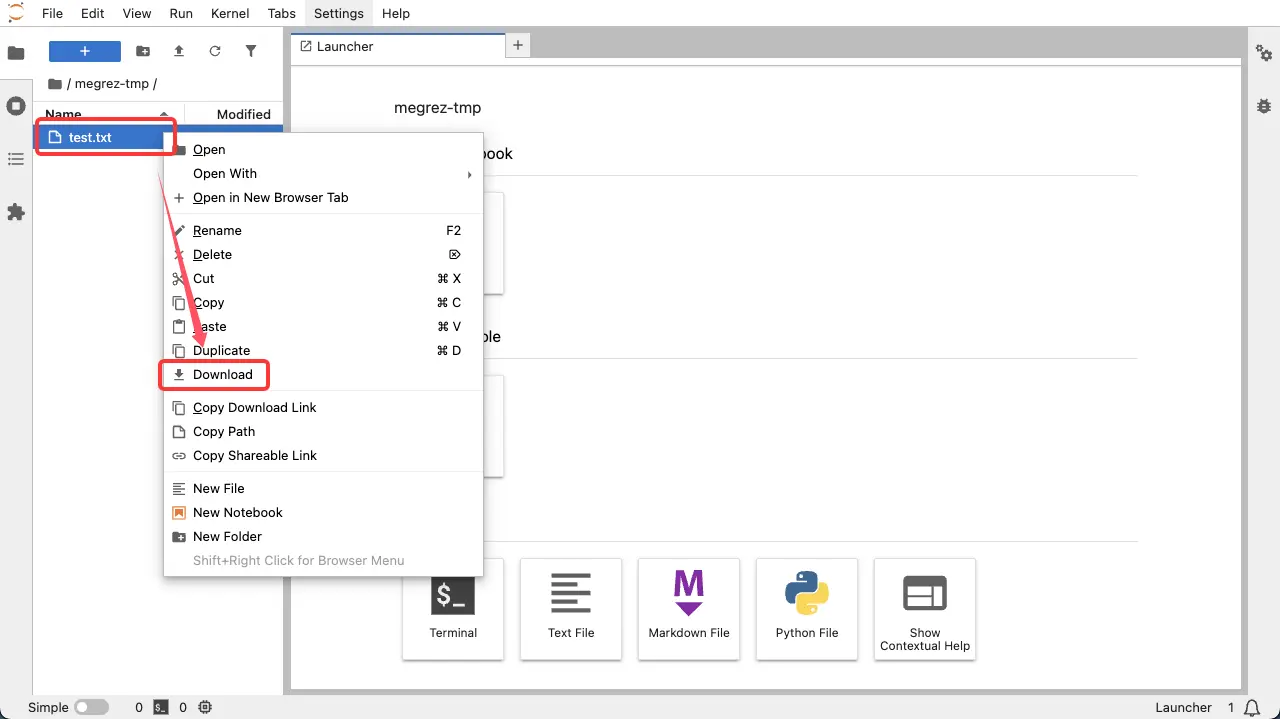
Task: Click the notification bell in status bar
Action: point(1251,707)
